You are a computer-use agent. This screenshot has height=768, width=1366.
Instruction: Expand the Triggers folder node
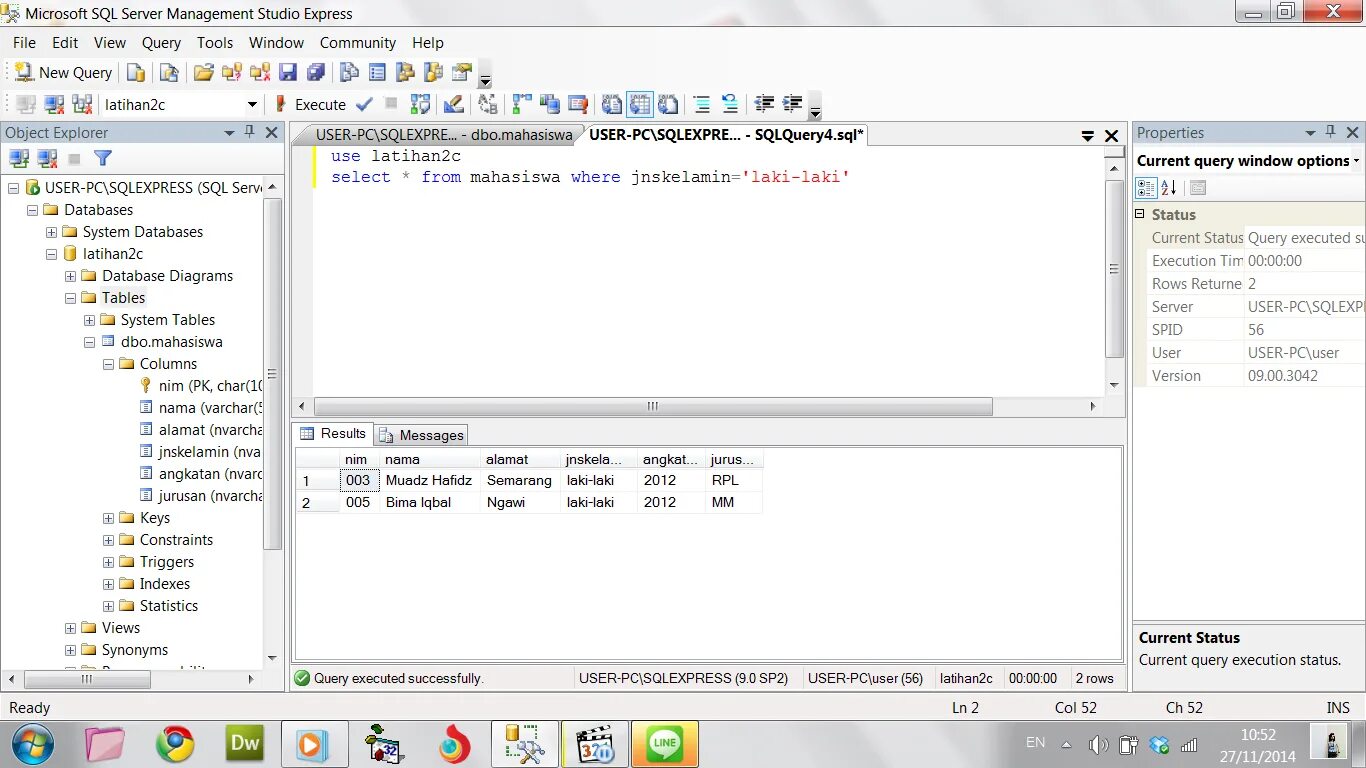108,562
